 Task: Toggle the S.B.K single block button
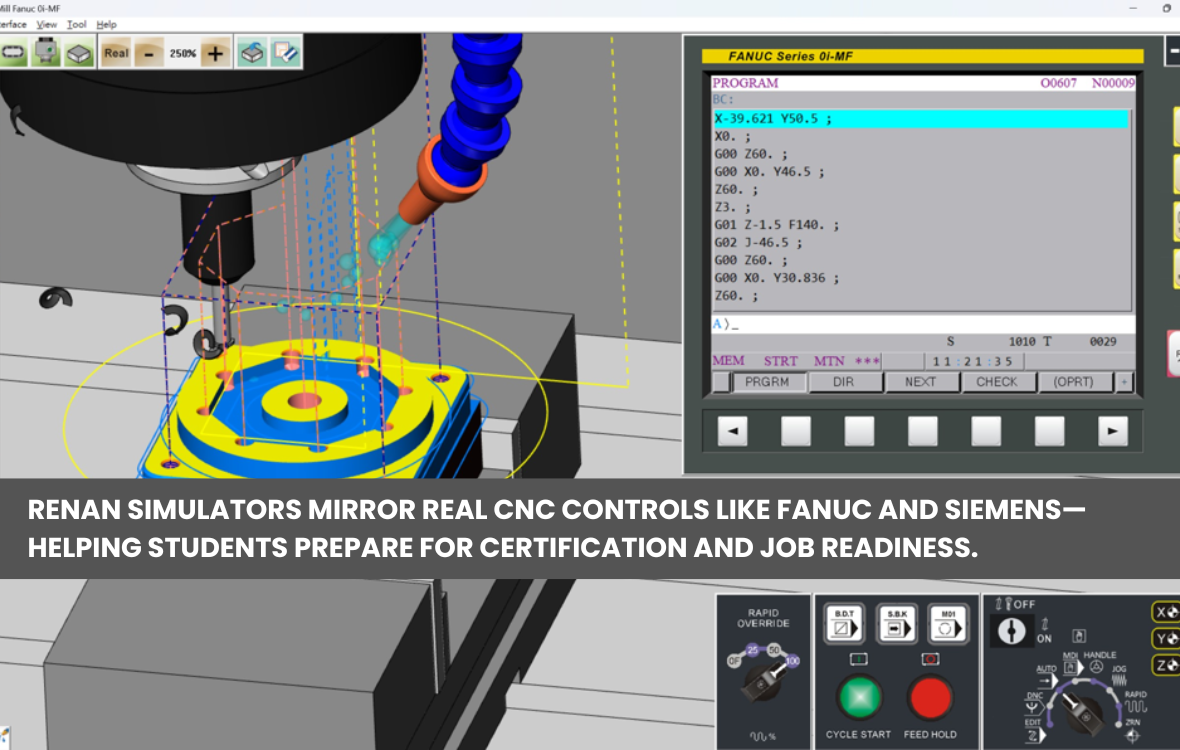[x=896, y=624]
